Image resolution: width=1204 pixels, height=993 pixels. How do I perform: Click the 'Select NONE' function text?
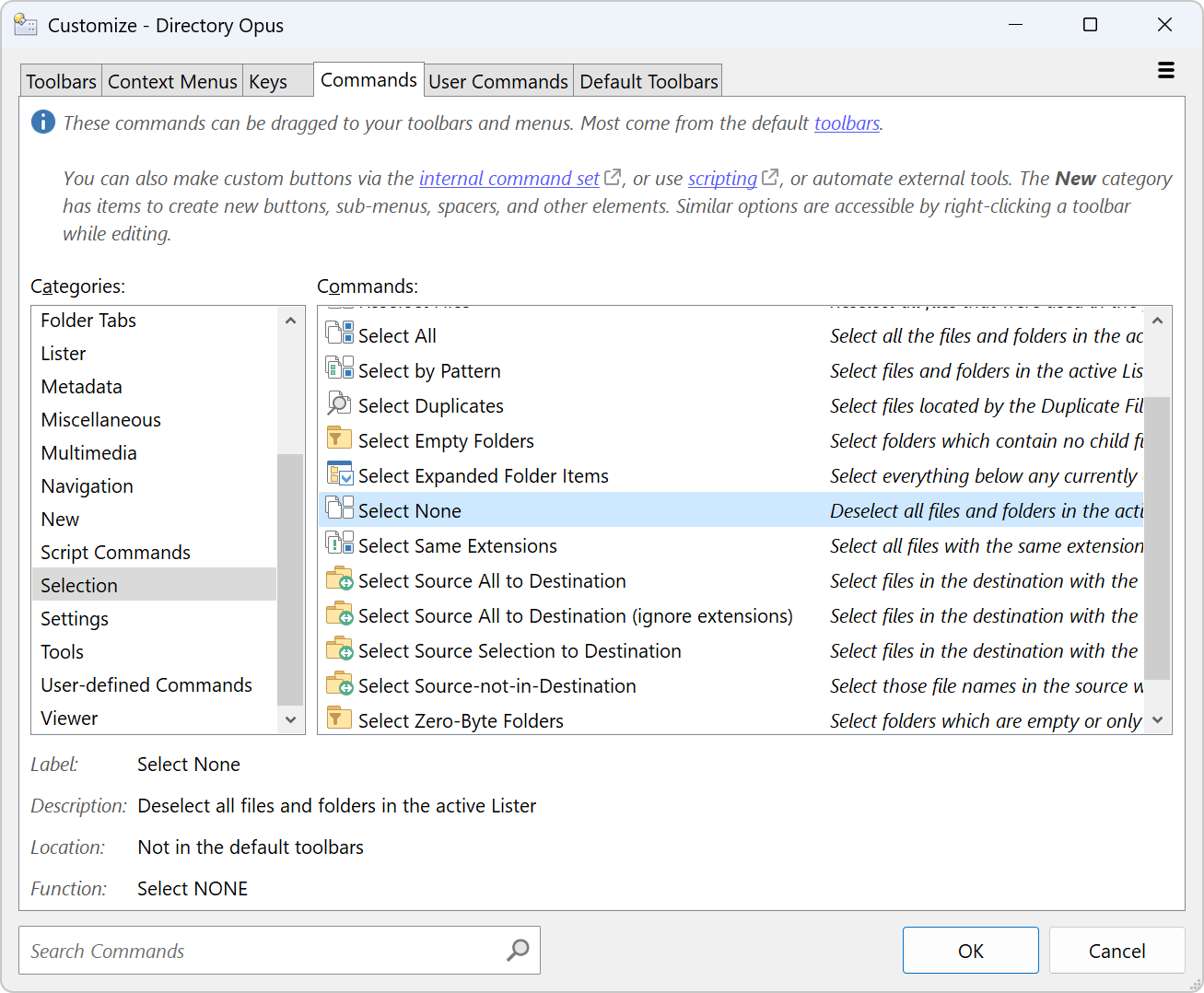tap(193, 889)
